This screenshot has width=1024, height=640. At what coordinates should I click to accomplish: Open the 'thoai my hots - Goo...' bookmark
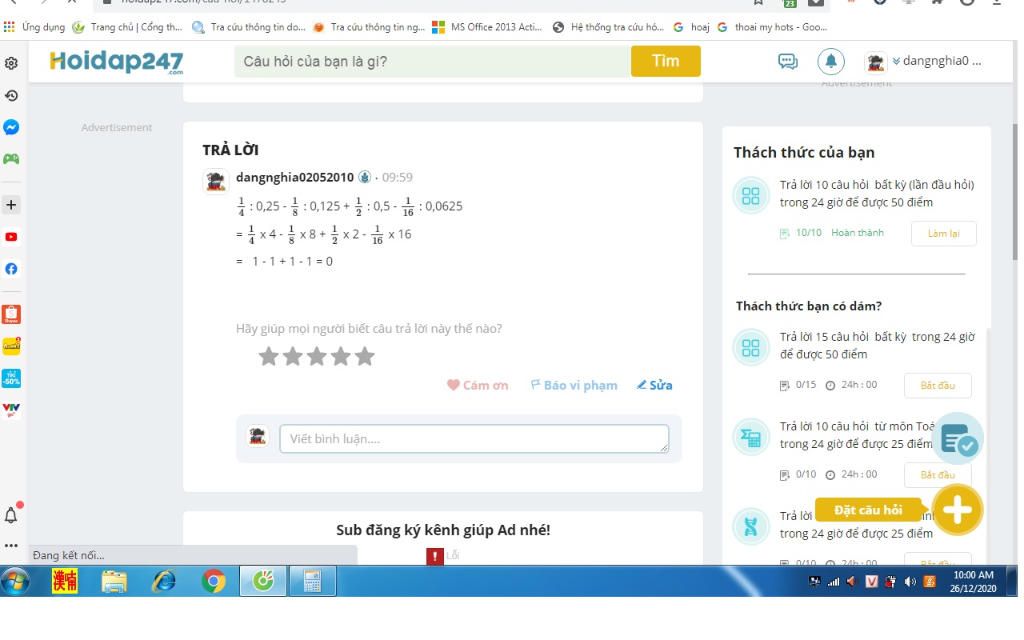pos(772,27)
